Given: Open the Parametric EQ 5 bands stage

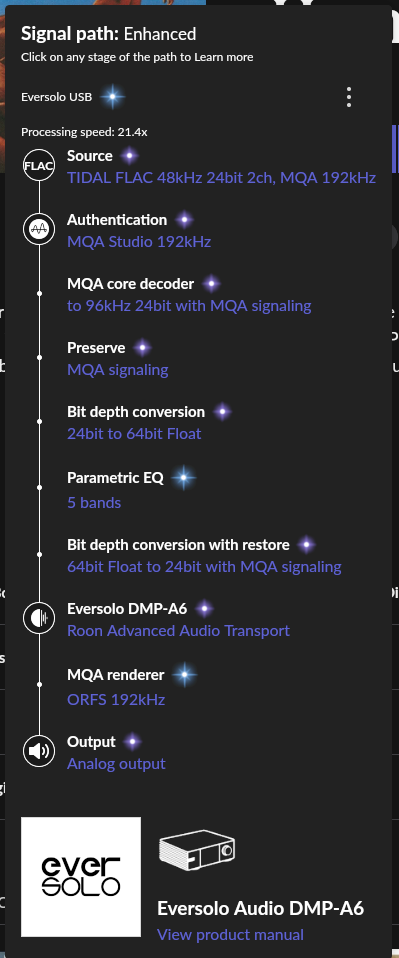Looking at the screenshot, I should (x=94, y=503).
